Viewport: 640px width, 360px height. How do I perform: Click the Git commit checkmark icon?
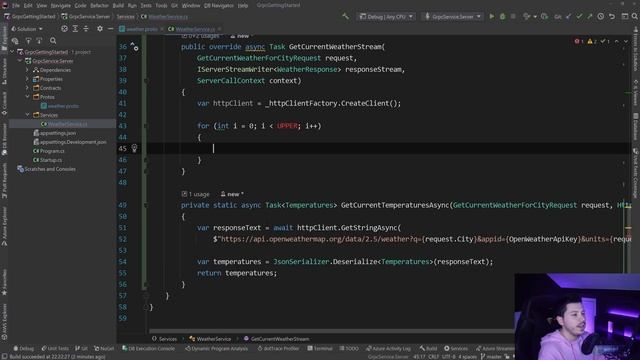[579, 16]
